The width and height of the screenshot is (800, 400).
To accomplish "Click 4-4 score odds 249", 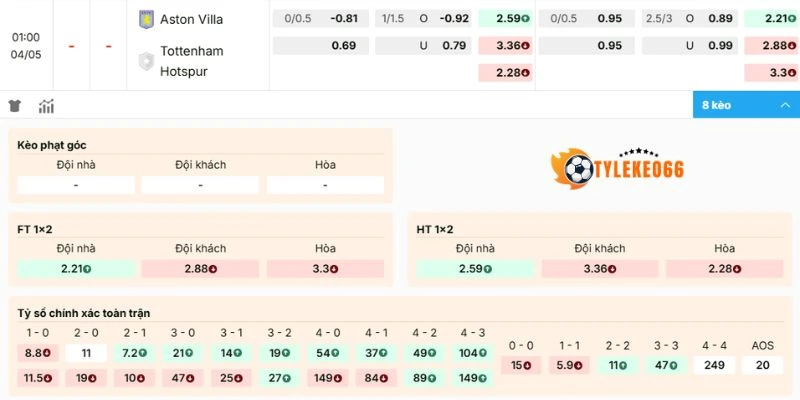I will click(x=714, y=365).
